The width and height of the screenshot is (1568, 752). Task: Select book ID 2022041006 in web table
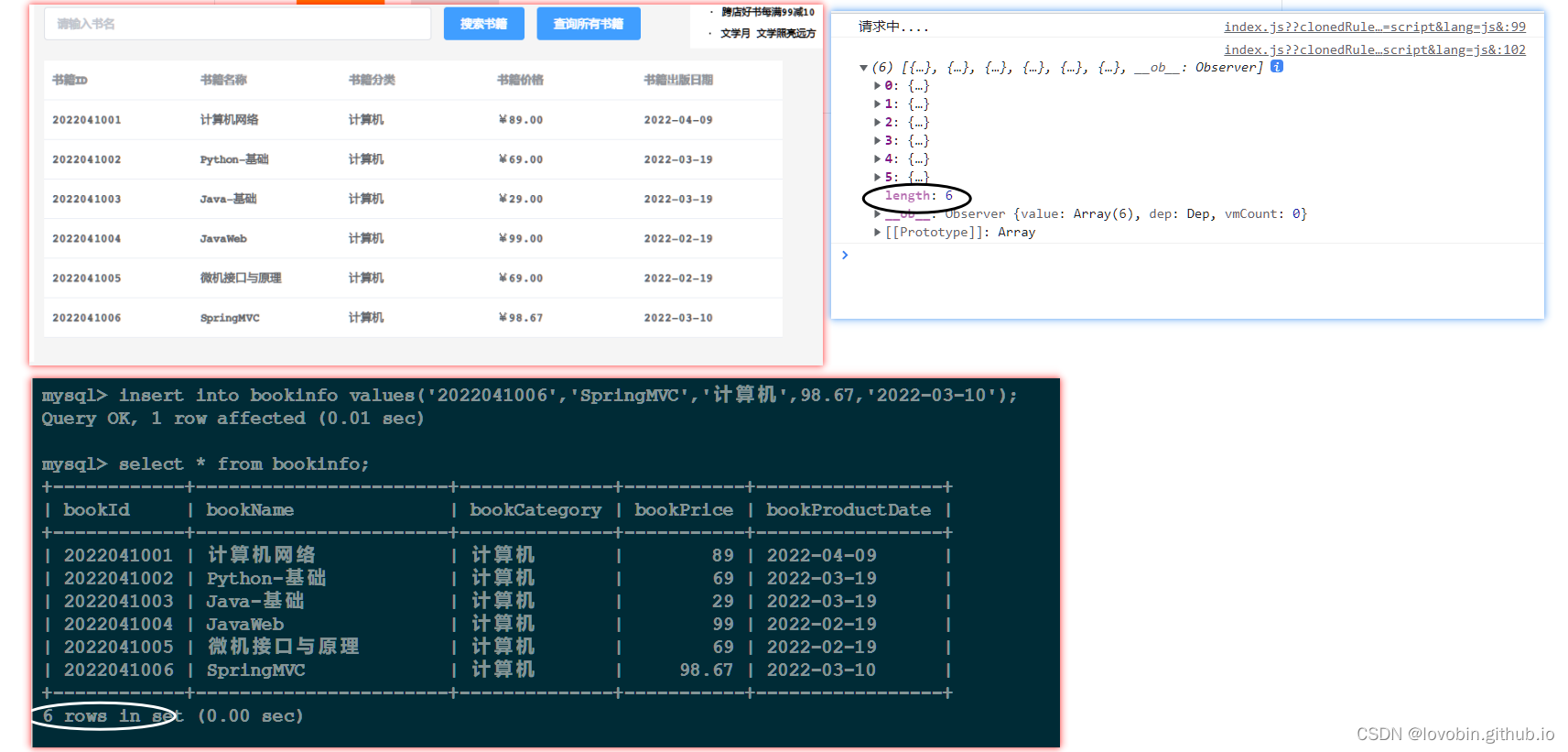(x=87, y=318)
